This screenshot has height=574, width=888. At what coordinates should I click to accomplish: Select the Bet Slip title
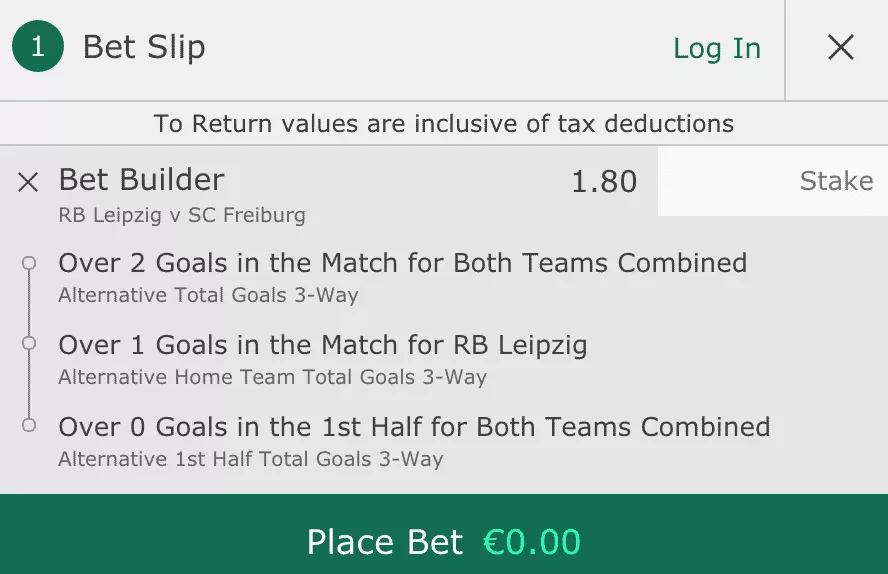144,48
